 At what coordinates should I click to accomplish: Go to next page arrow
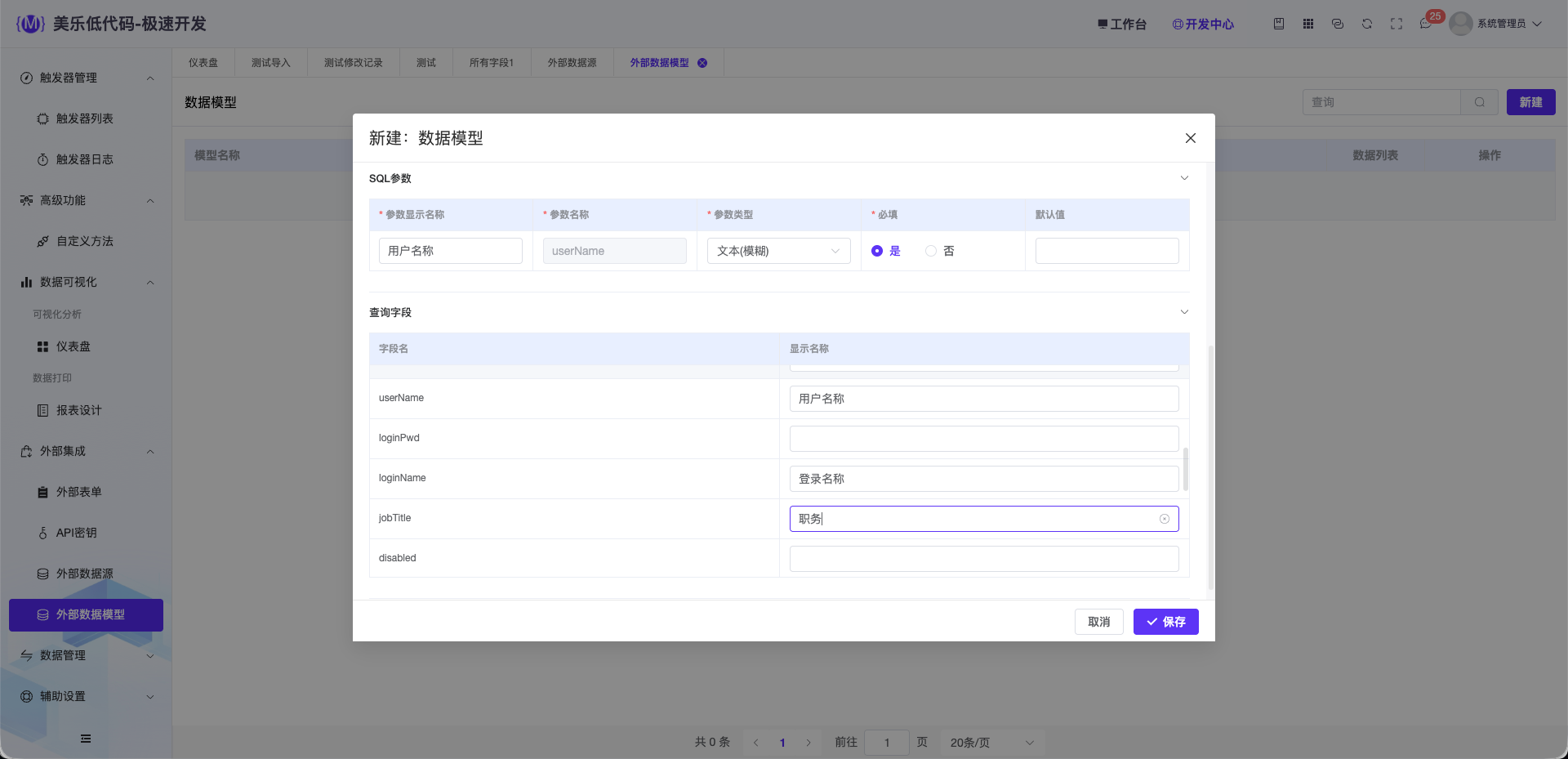tap(808, 743)
